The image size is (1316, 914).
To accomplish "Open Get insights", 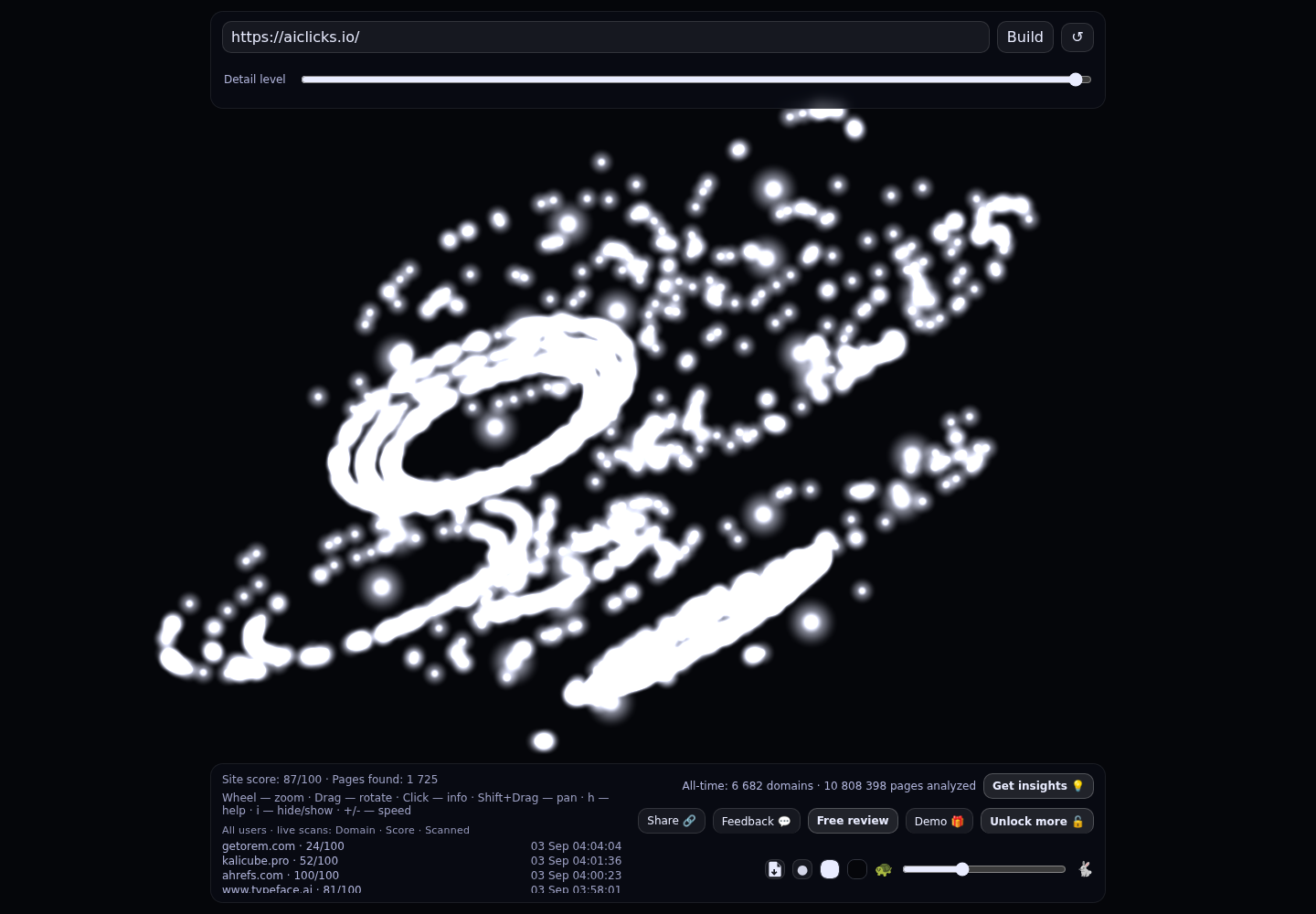I will 1038,786.
